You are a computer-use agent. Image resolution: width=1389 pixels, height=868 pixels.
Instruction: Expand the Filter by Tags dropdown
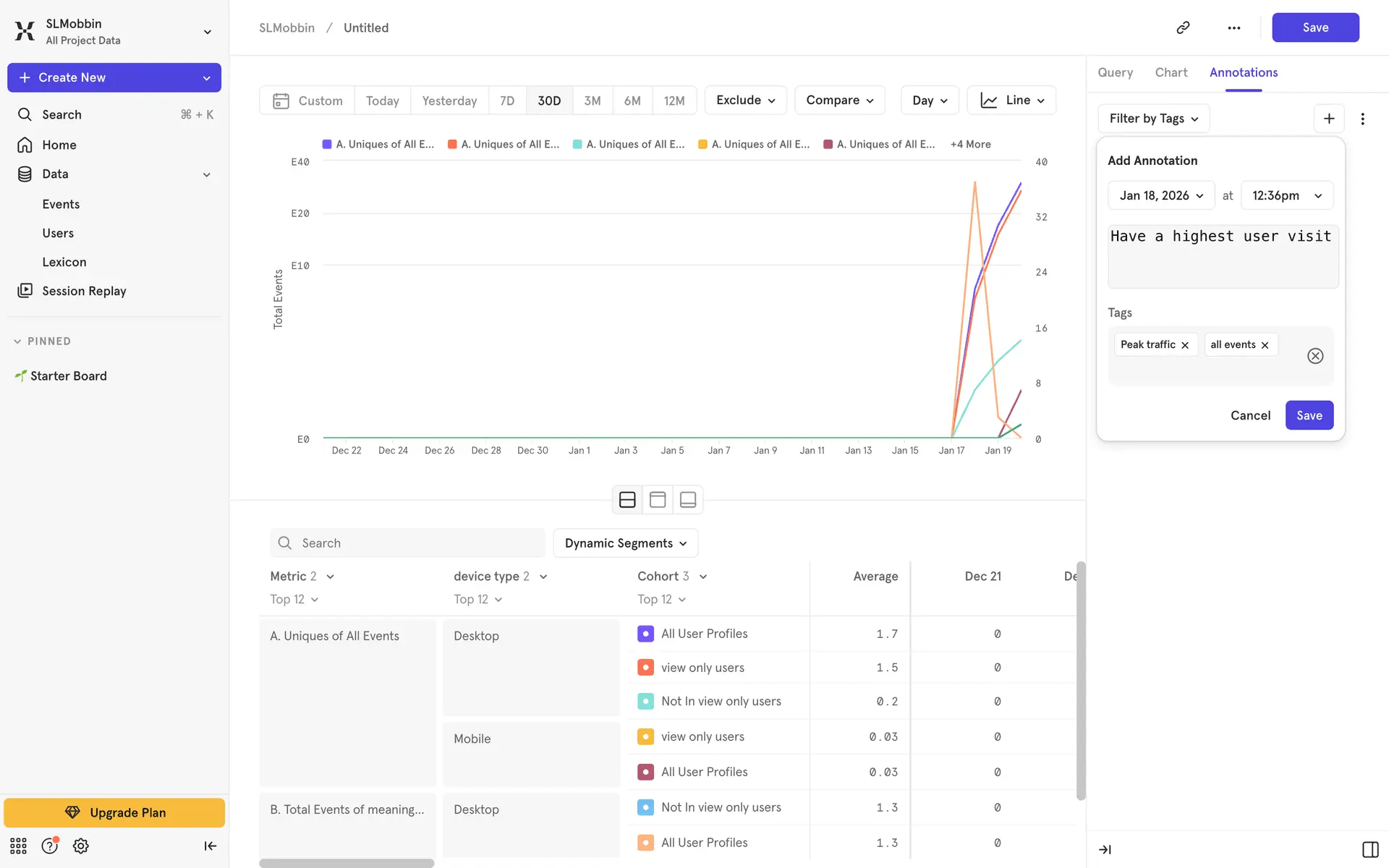1153,119
